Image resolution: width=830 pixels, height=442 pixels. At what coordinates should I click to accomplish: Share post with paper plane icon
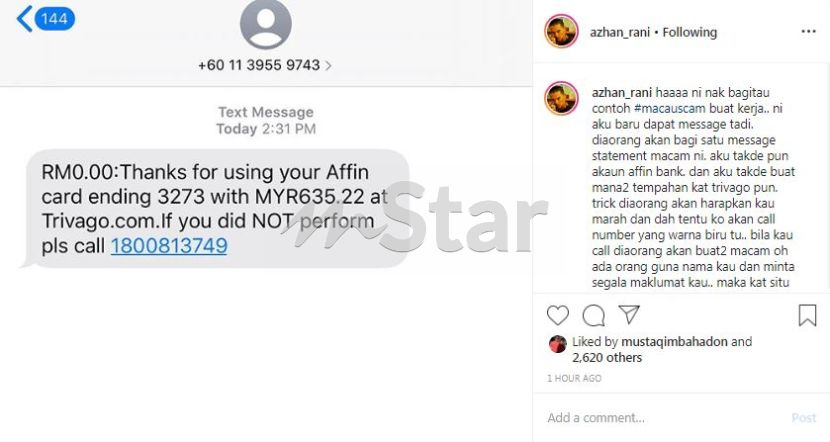pos(629,314)
